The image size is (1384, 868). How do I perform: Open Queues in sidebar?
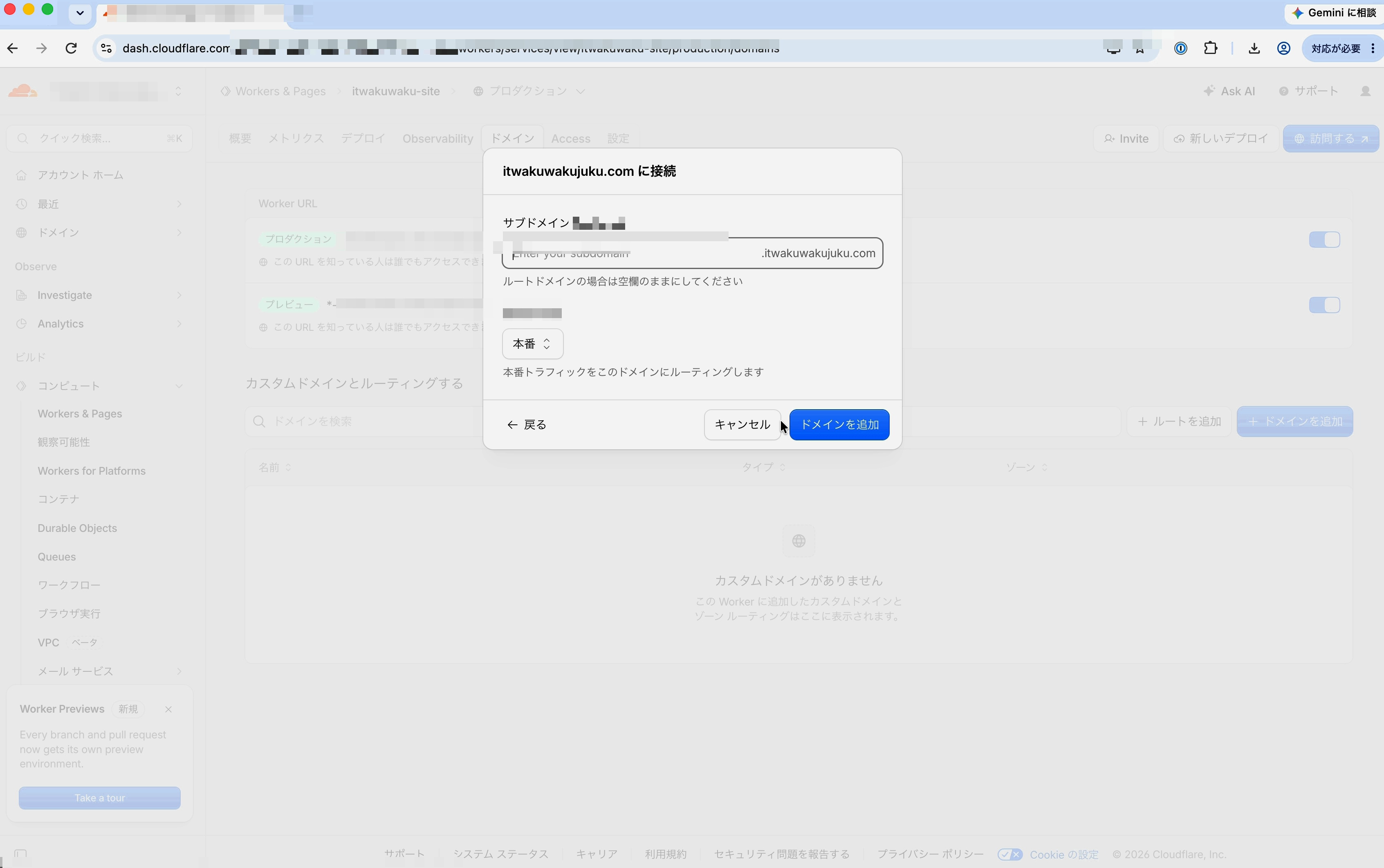(x=57, y=557)
